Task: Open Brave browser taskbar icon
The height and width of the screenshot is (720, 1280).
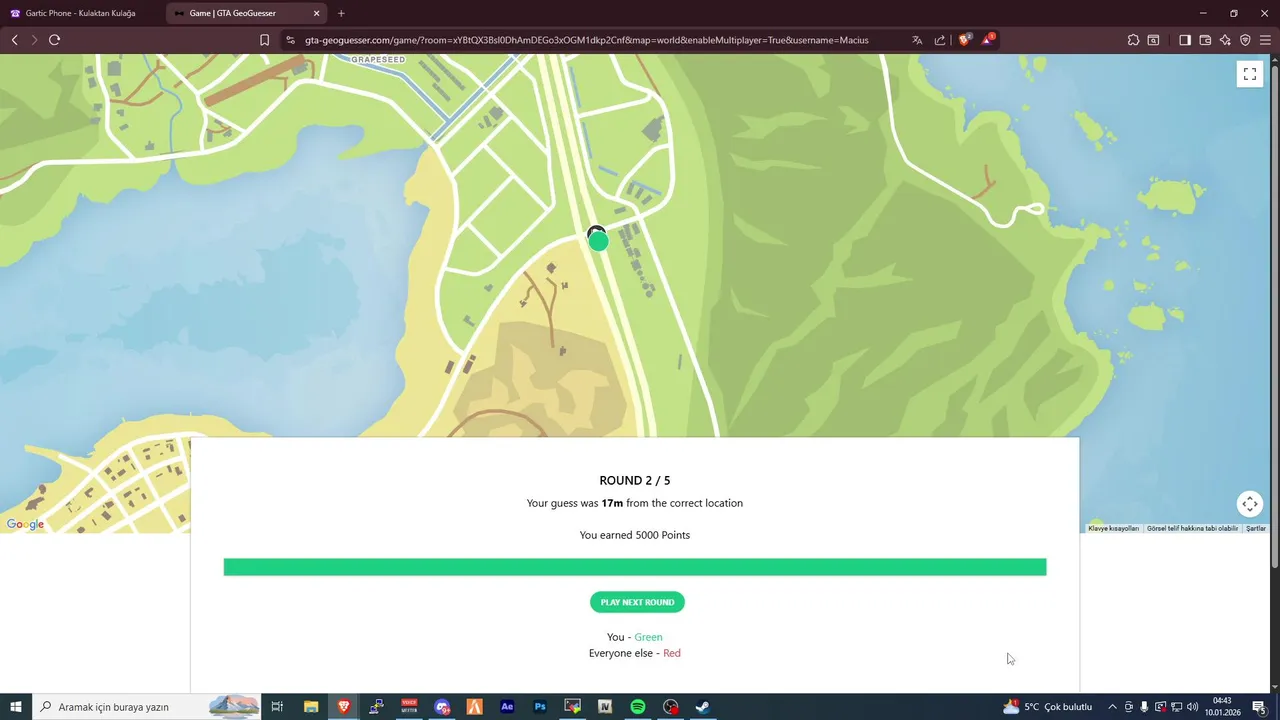Action: 344,707
